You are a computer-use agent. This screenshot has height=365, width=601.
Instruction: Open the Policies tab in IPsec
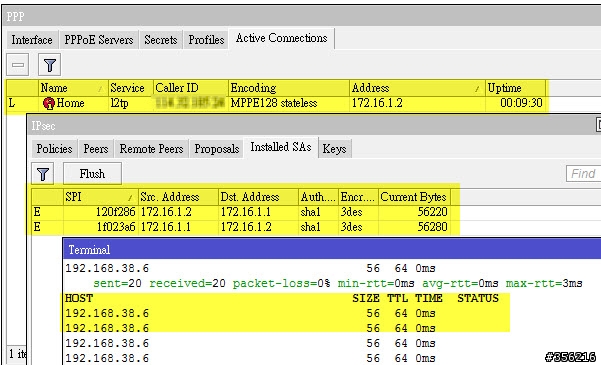[54, 149]
